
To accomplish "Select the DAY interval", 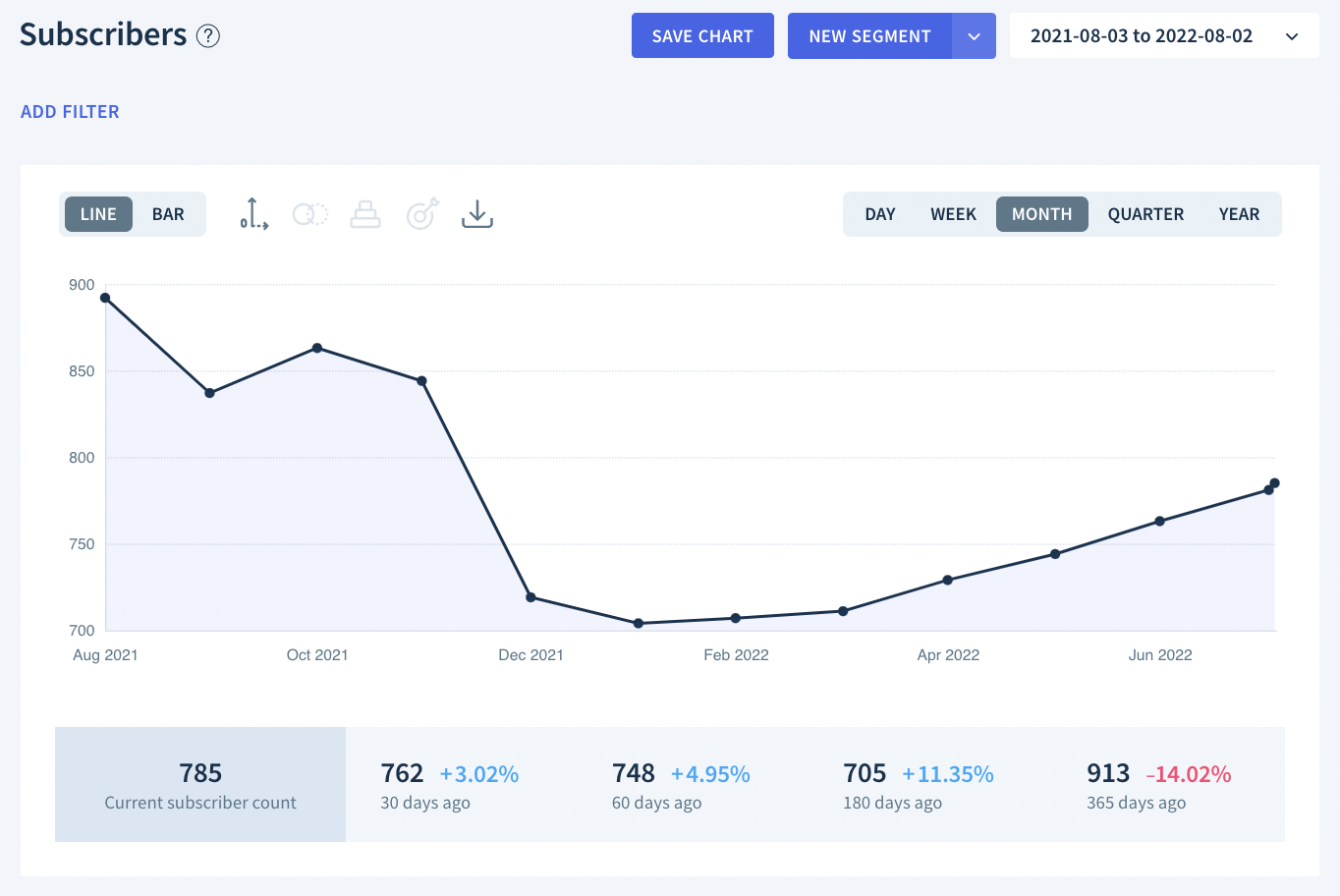I will coord(879,214).
